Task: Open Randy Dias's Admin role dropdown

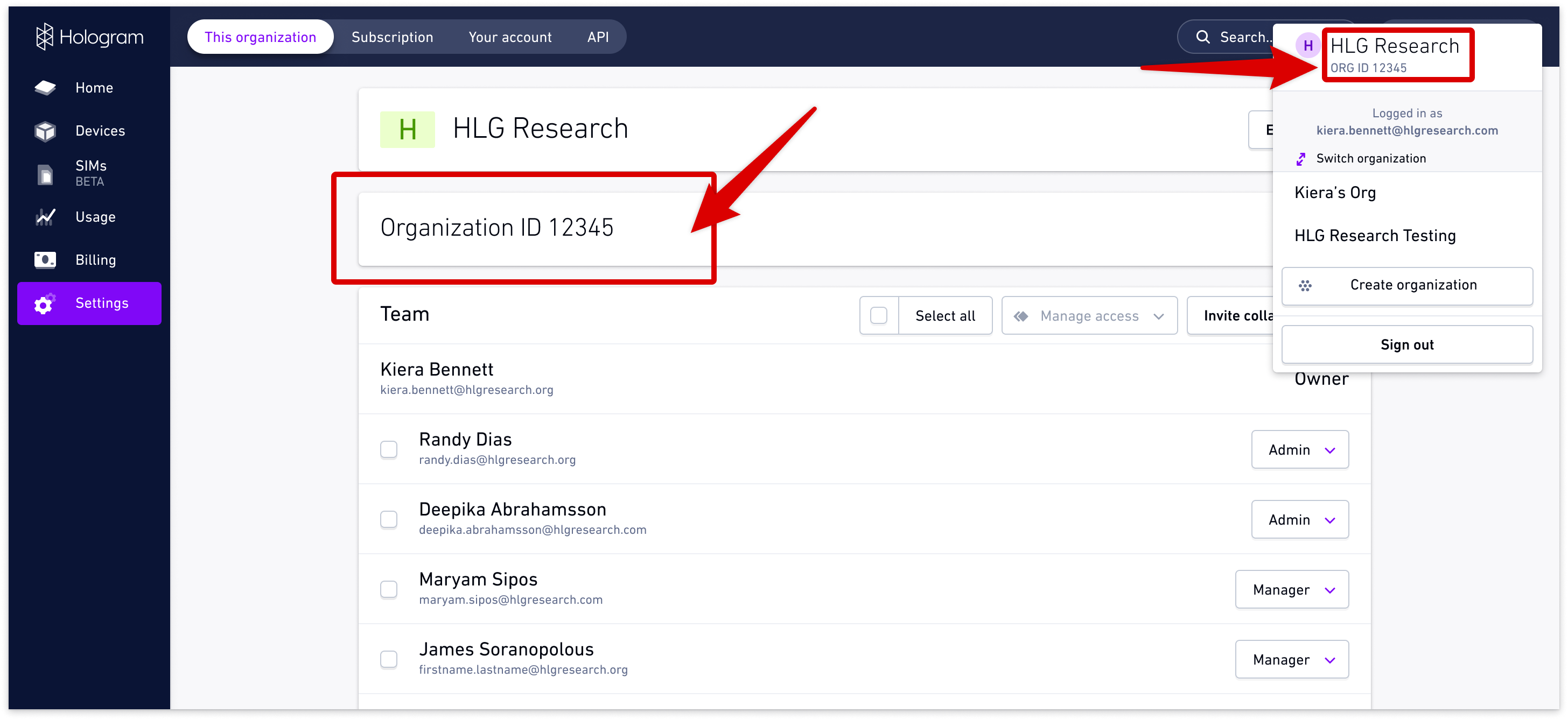Action: tap(1300, 449)
